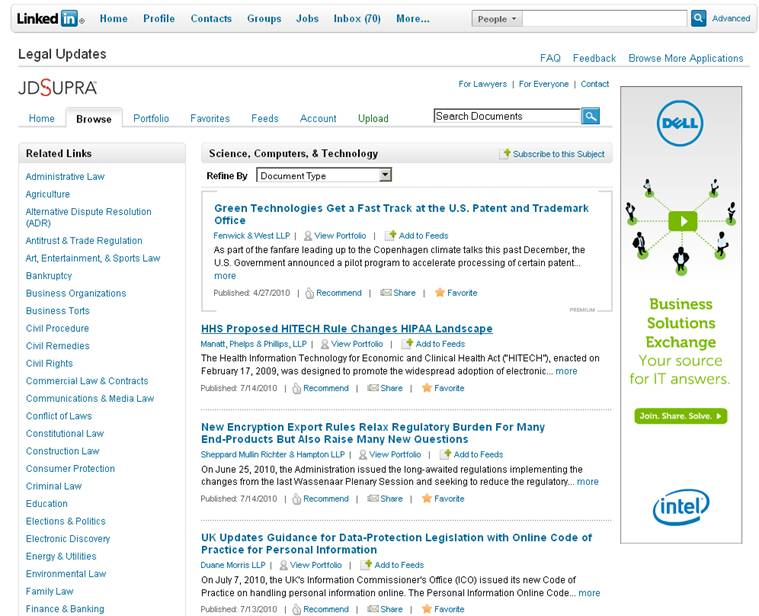This screenshot has height=616, width=759.
Task: Open Finance & Banking related link
Action: click(x=65, y=609)
